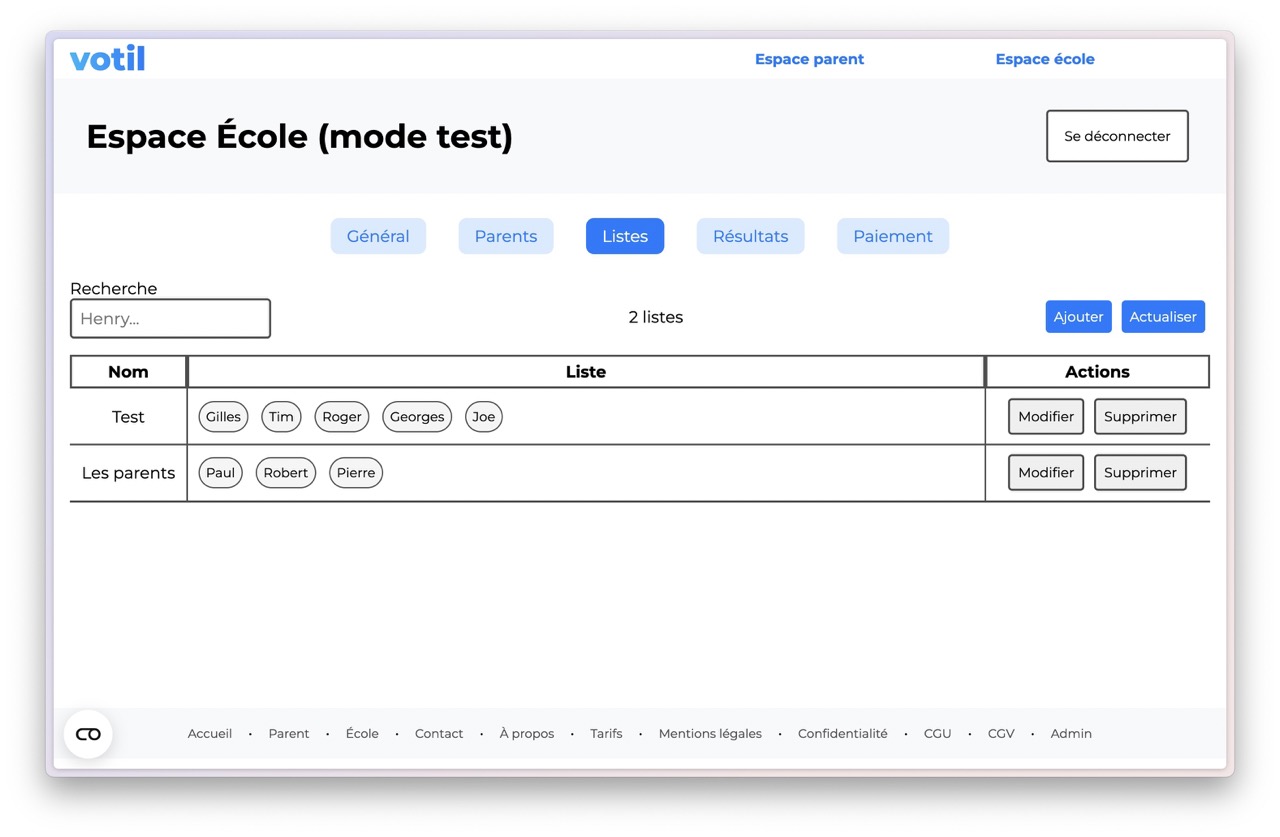Click Supprimer for Les parents
Screen dimensions: 1280x837
pyautogui.click(x=1140, y=472)
